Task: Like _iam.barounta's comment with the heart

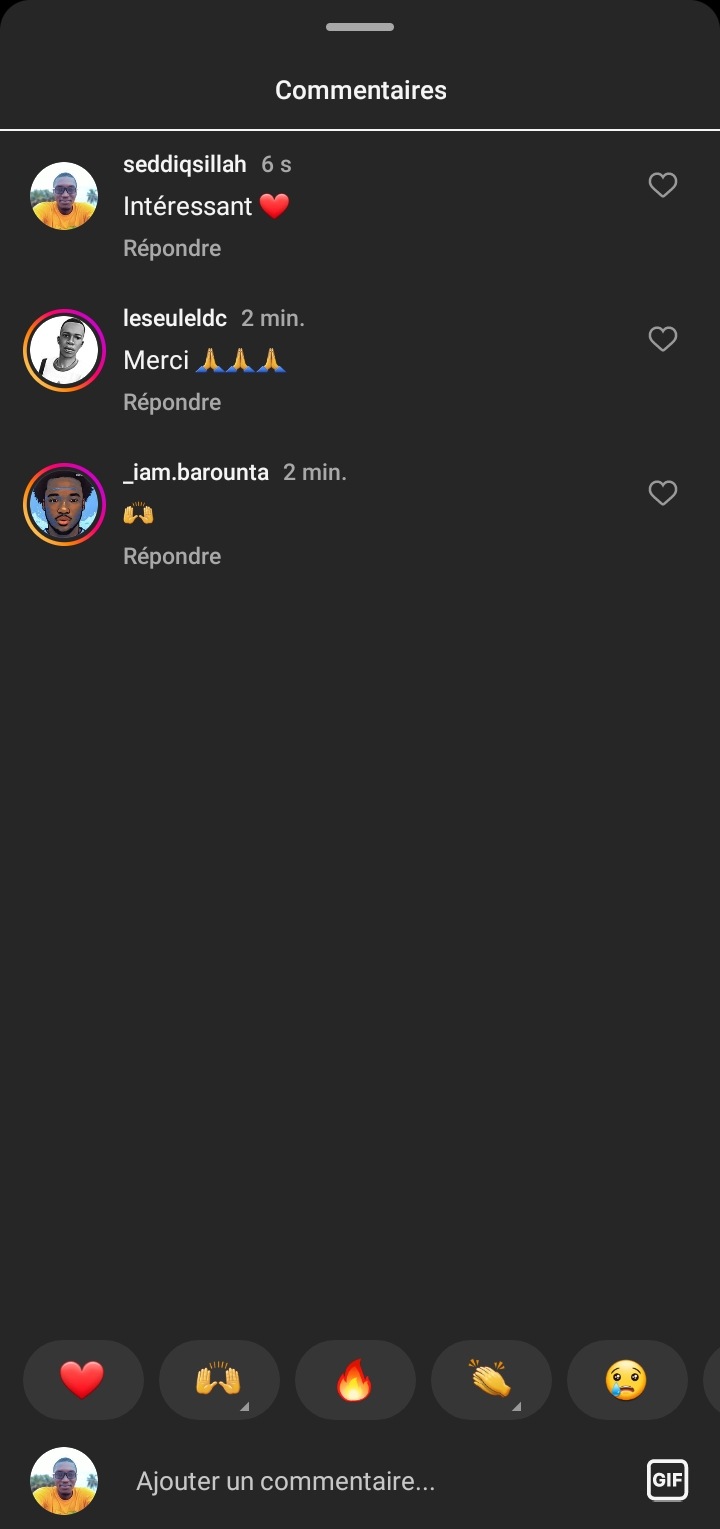Action: pos(663,493)
